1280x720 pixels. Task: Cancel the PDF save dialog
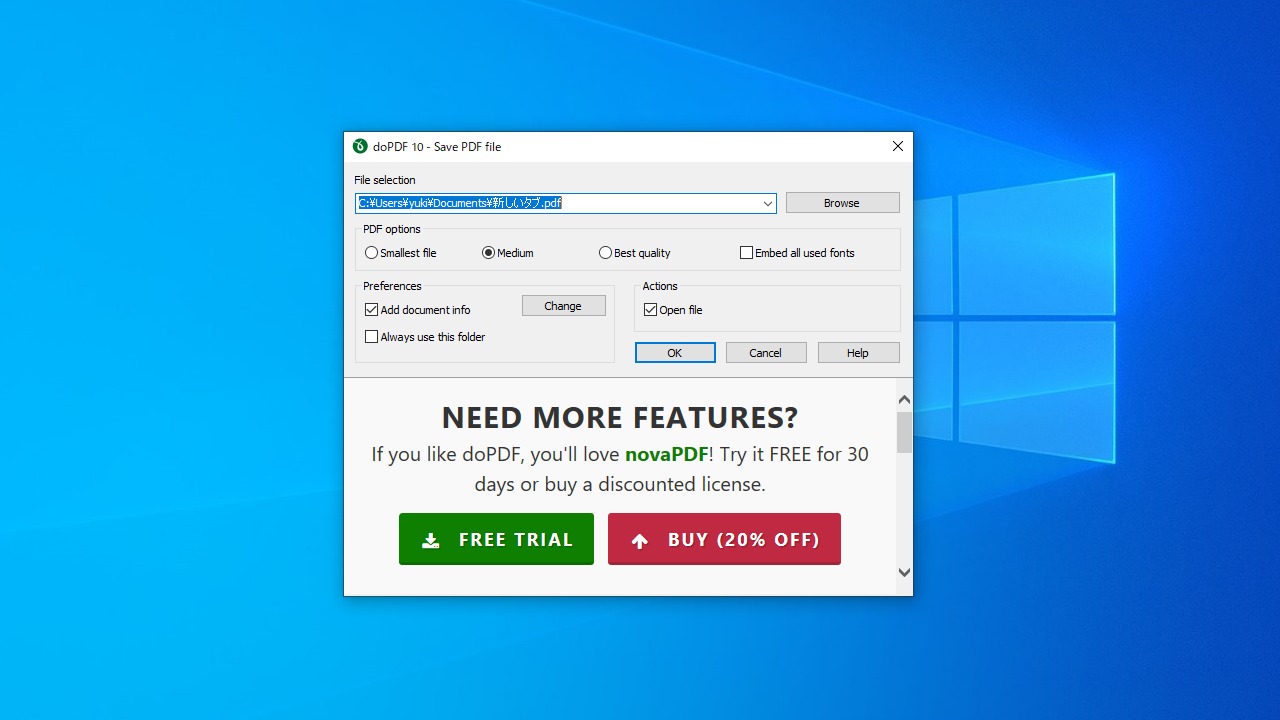tap(766, 353)
